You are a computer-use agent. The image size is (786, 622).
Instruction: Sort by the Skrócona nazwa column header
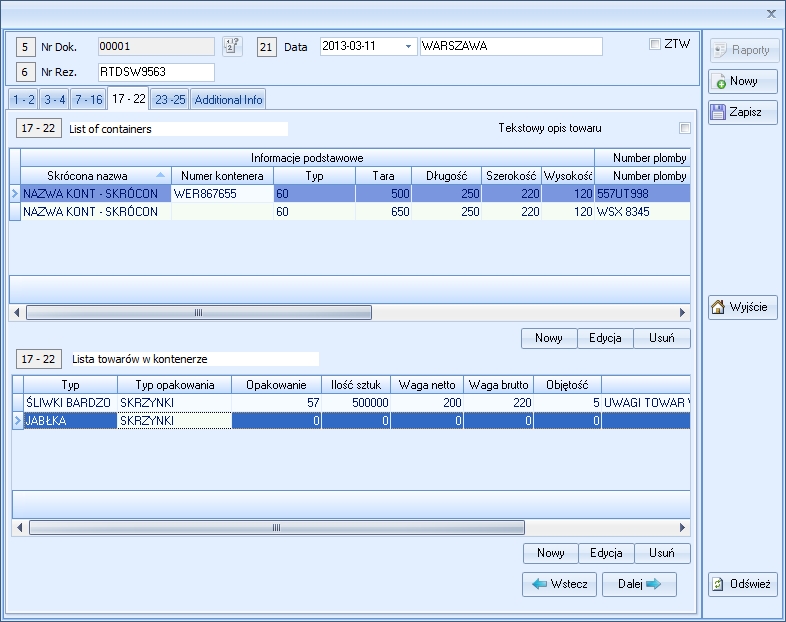(96, 176)
